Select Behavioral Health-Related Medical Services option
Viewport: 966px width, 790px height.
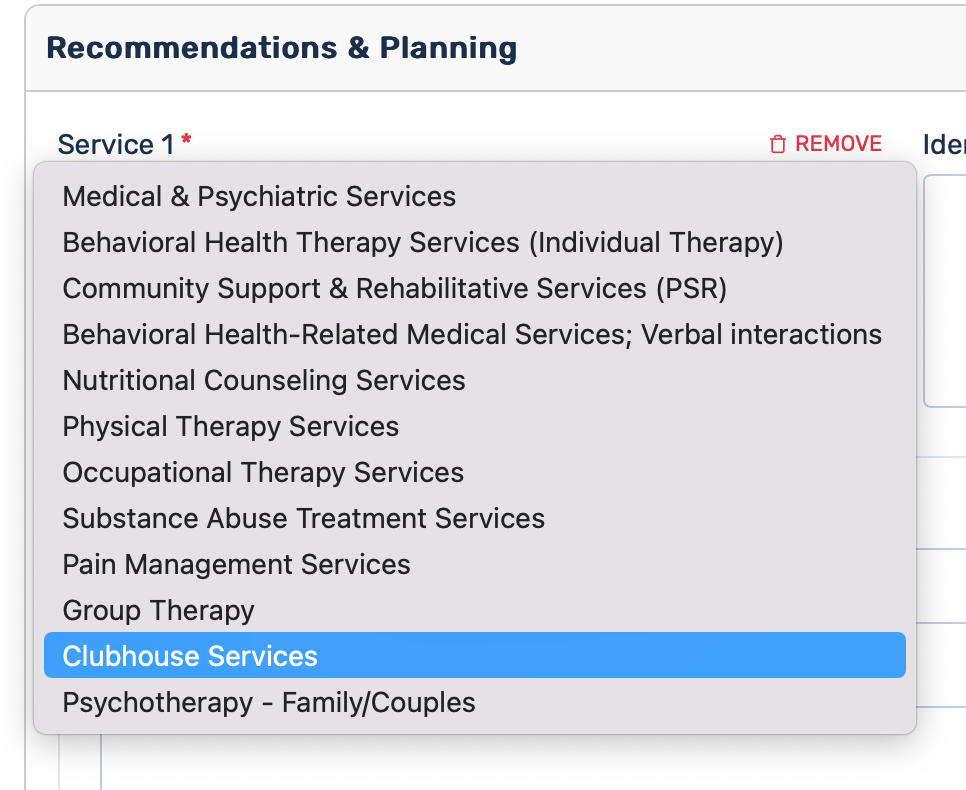[x=472, y=335]
